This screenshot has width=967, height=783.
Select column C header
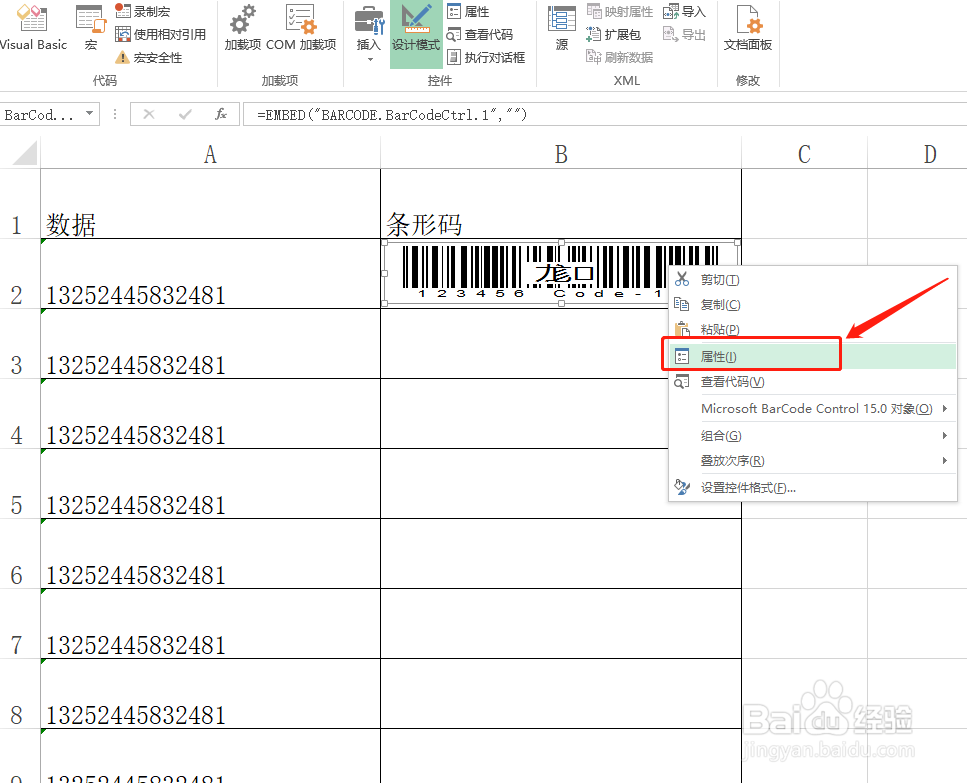(x=804, y=154)
